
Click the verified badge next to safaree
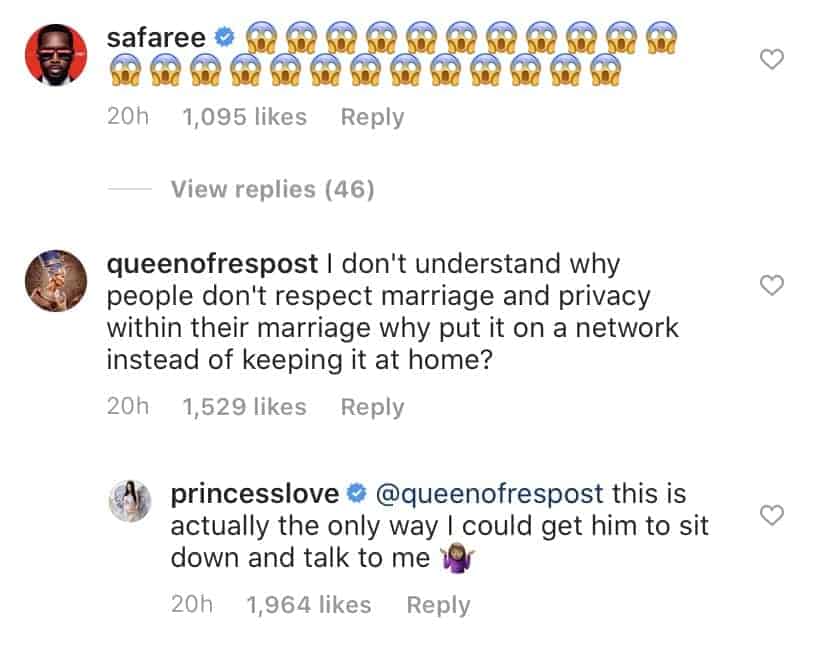click(225, 40)
